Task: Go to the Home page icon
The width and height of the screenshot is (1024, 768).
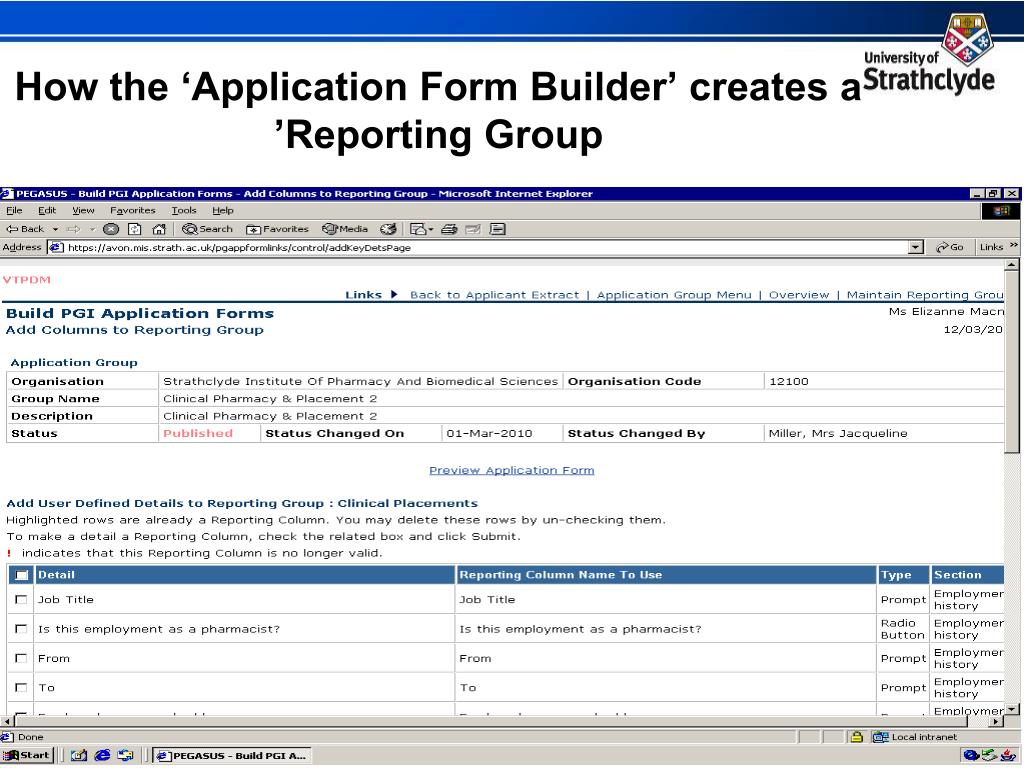Action: pos(159,229)
